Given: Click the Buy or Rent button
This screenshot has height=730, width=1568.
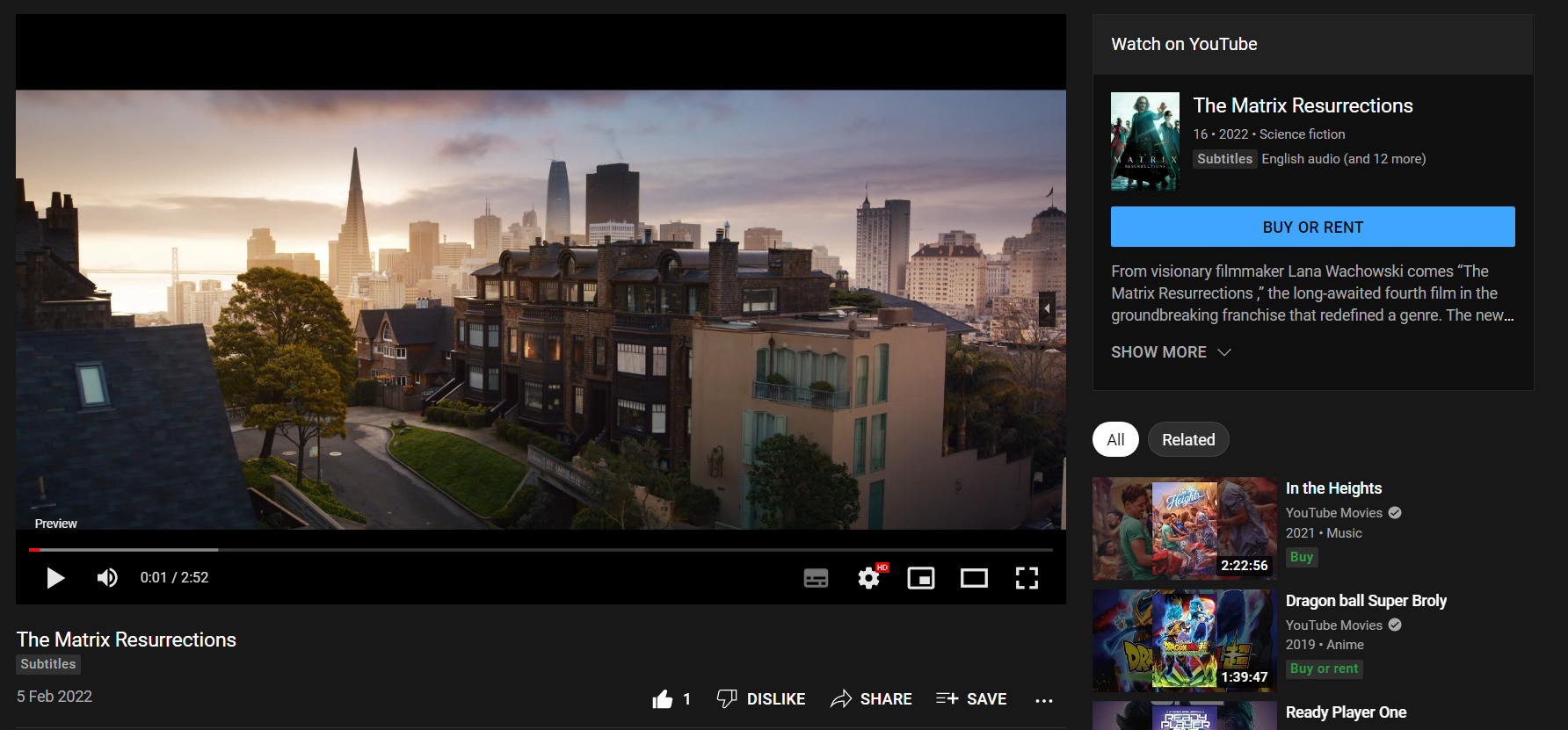Looking at the screenshot, I should [x=1312, y=228].
